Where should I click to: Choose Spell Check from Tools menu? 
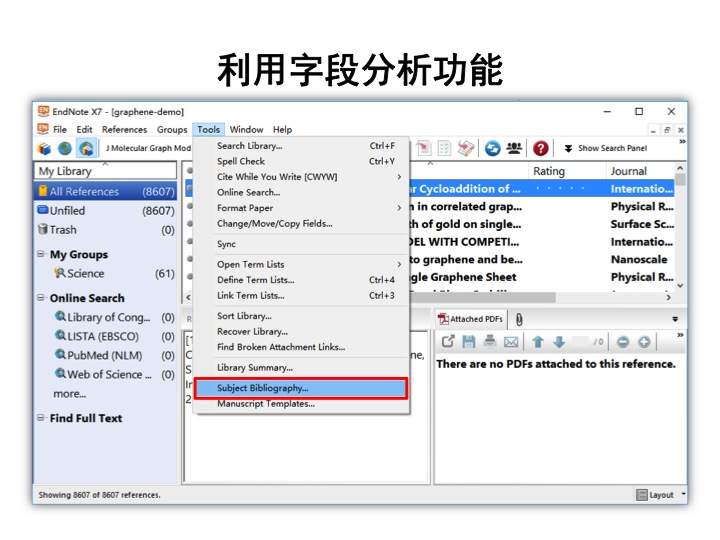(301, 162)
